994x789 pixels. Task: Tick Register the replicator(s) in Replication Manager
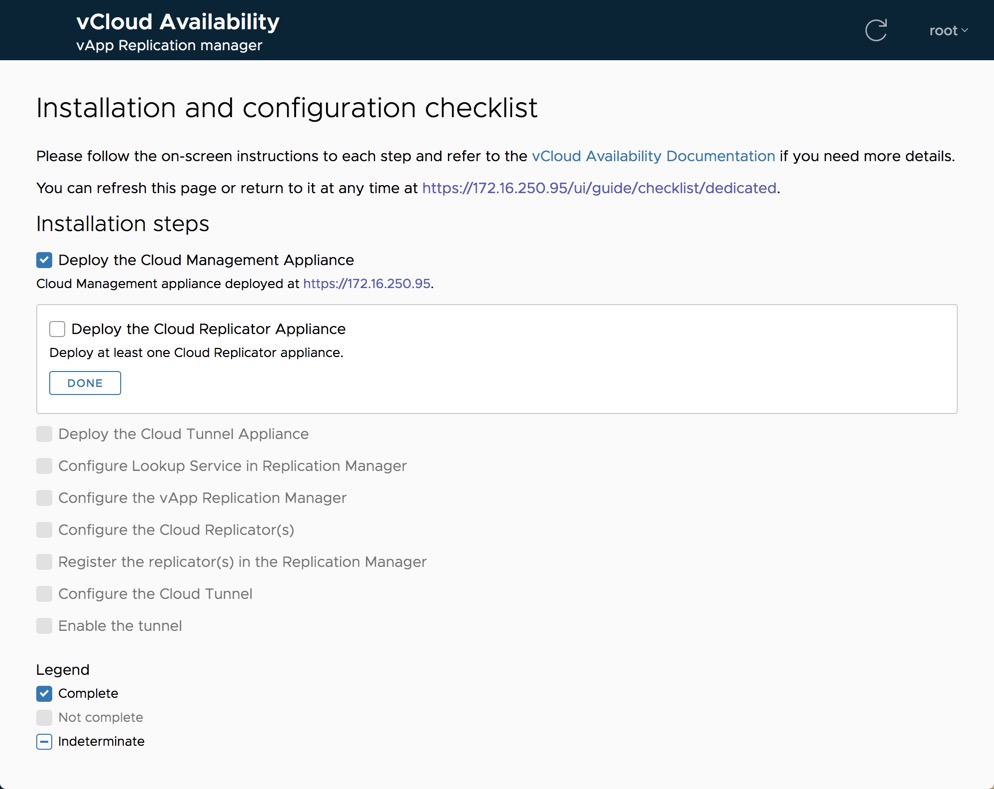coord(44,562)
